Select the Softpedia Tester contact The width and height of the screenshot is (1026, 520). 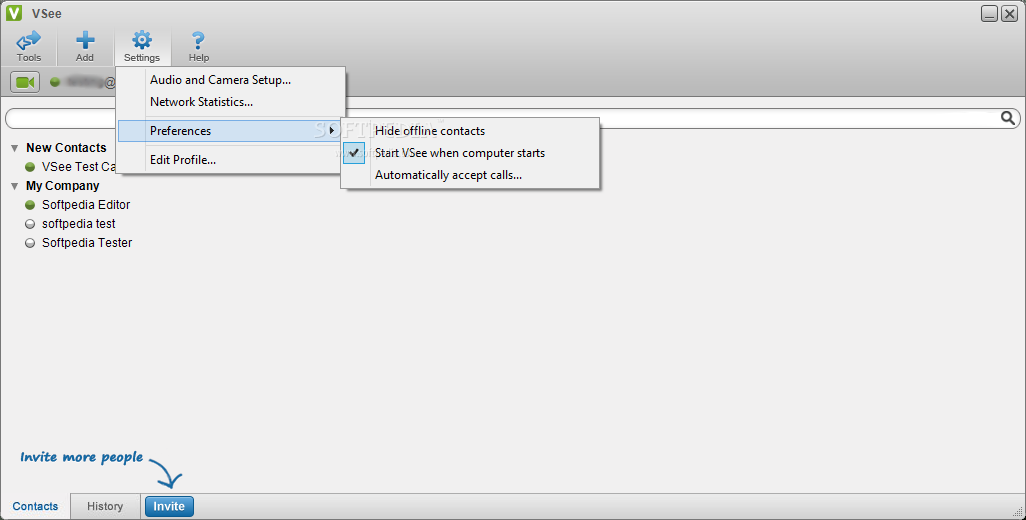pyautogui.click(x=87, y=243)
